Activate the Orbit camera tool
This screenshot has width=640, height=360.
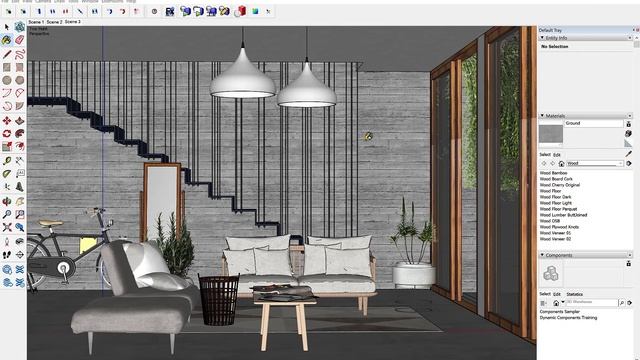pos(7,201)
